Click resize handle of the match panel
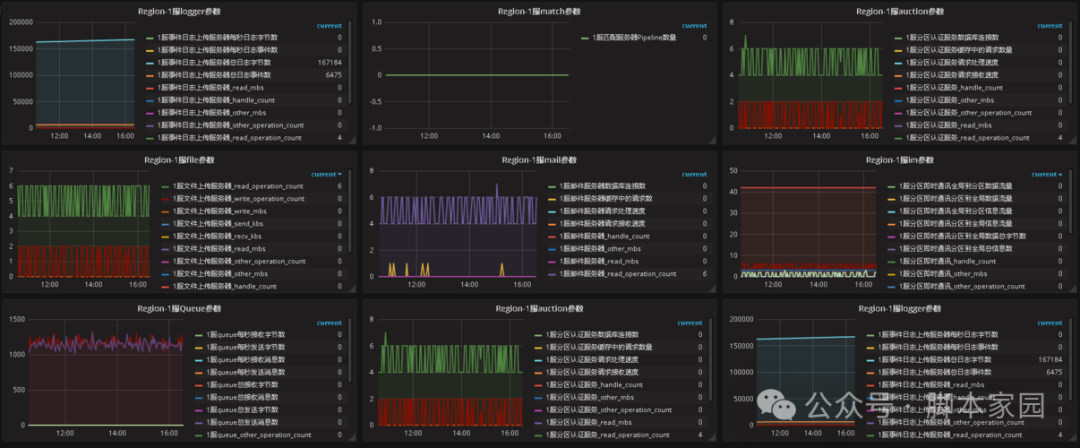Image resolution: width=1080 pixels, height=448 pixels. tap(712, 141)
